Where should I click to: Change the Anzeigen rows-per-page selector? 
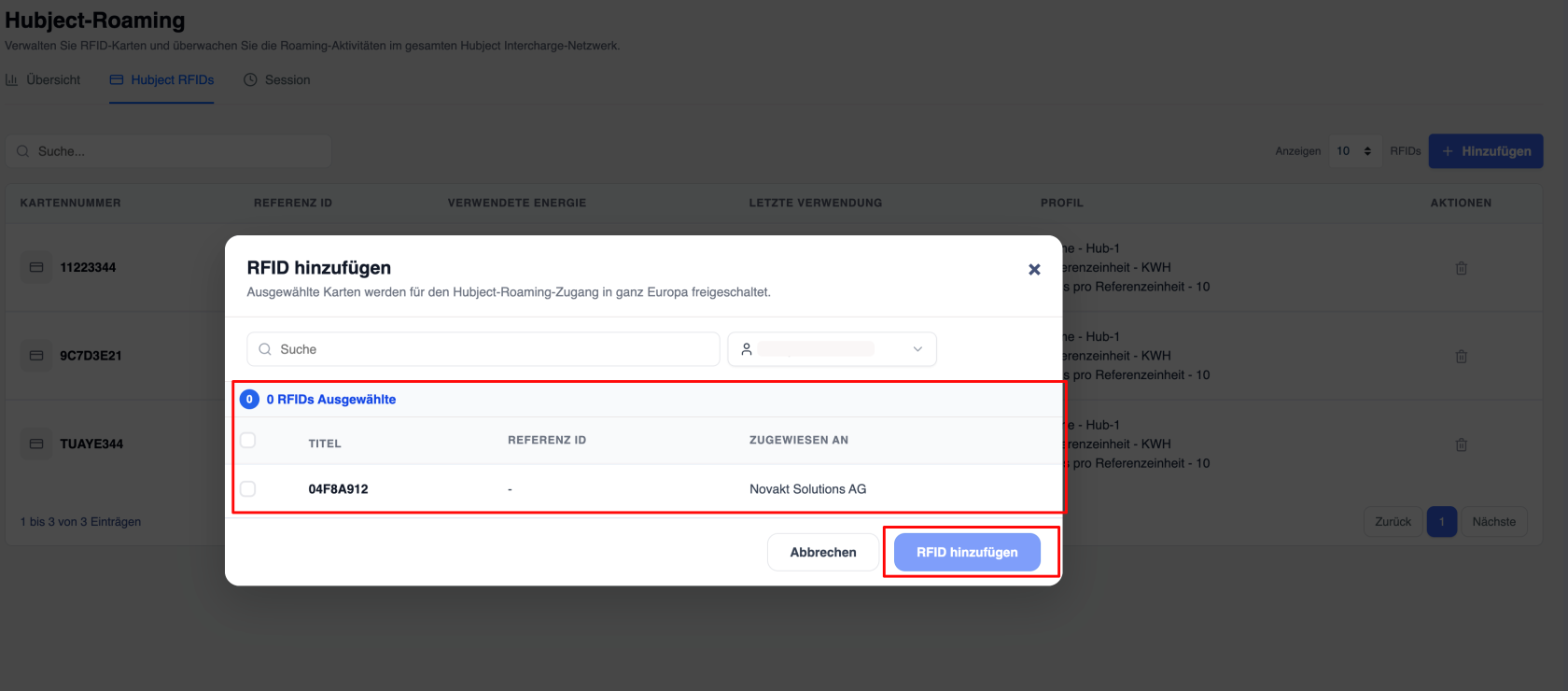coord(1354,151)
